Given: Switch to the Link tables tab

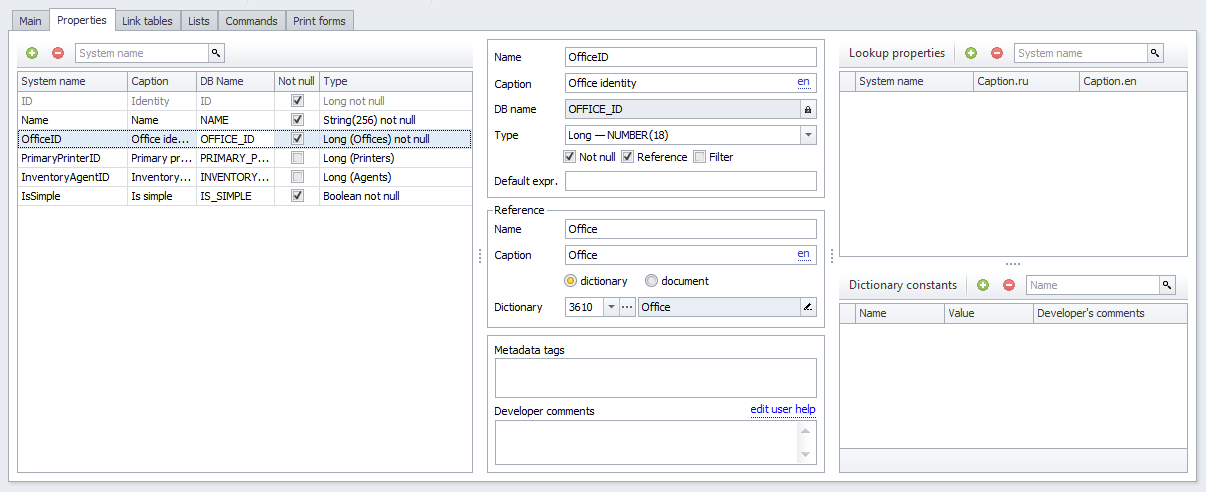Looking at the screenshot, I should 147,21.
